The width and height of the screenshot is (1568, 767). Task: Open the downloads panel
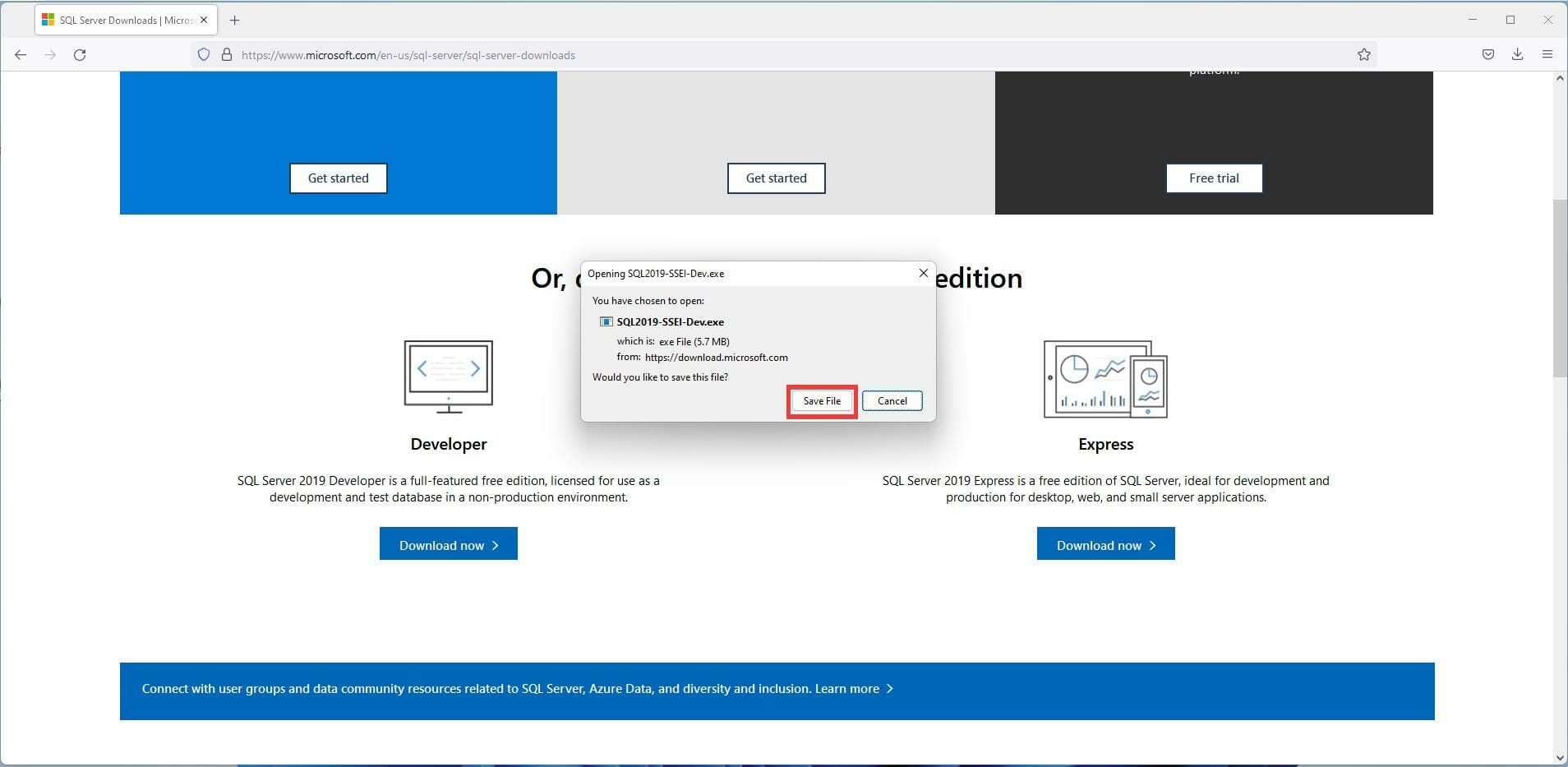click(x=1517, y=54)
